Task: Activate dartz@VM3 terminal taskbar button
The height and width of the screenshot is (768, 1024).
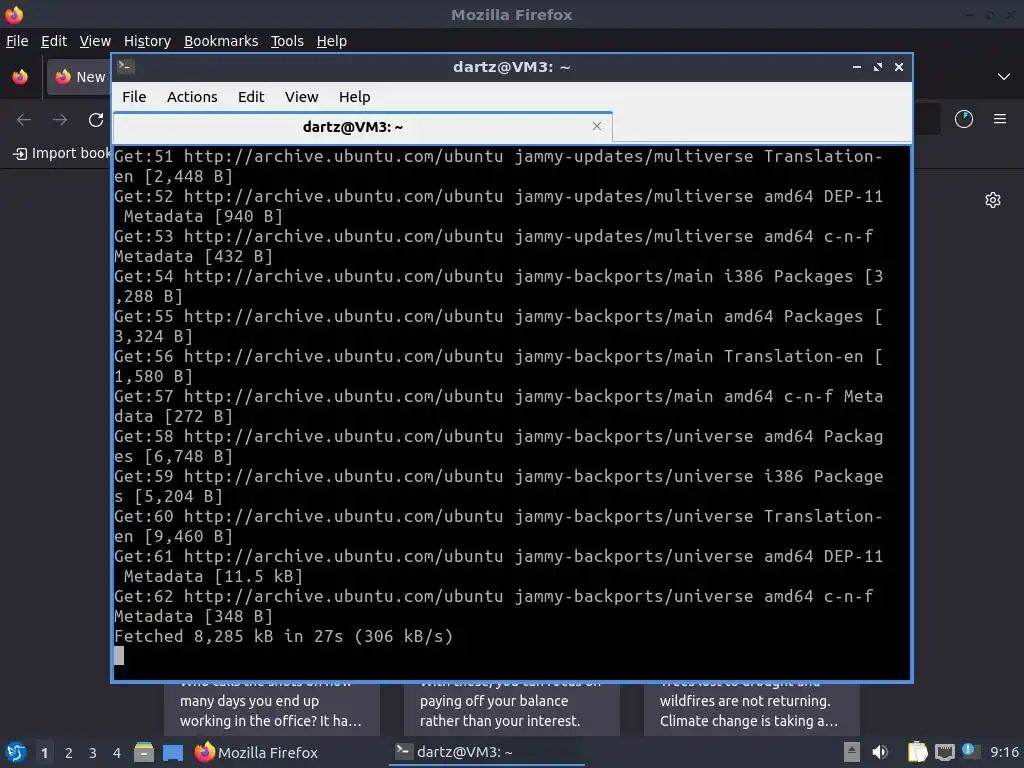Action: click(x=487, y=752)
